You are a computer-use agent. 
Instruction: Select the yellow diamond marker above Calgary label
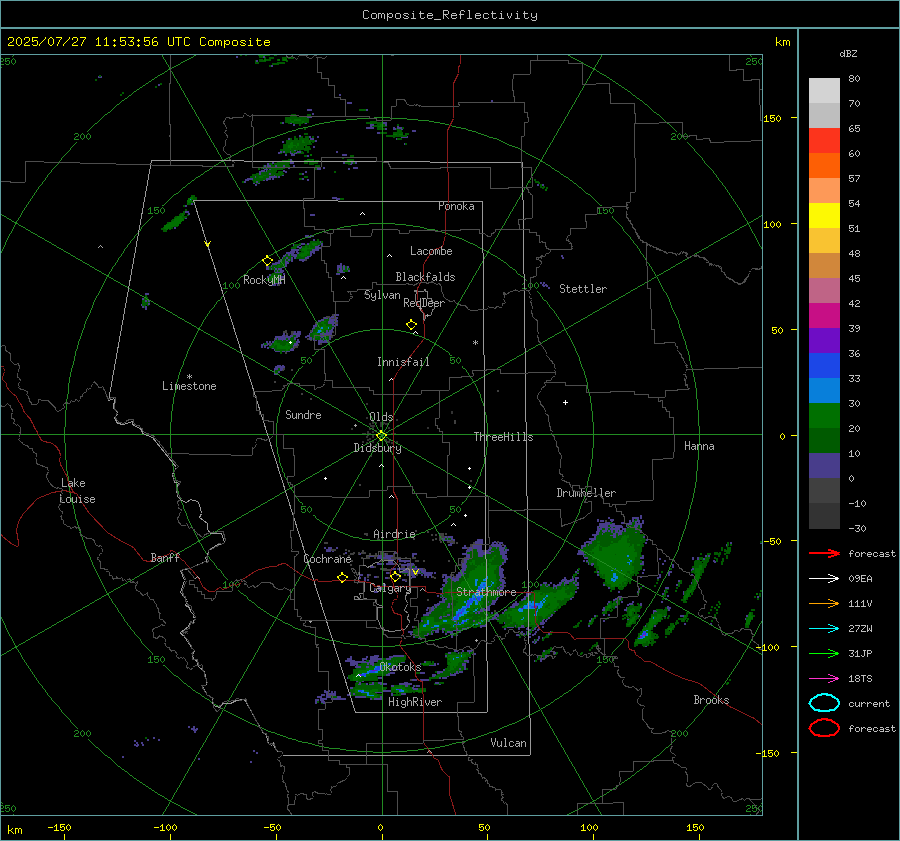[395, 576]
